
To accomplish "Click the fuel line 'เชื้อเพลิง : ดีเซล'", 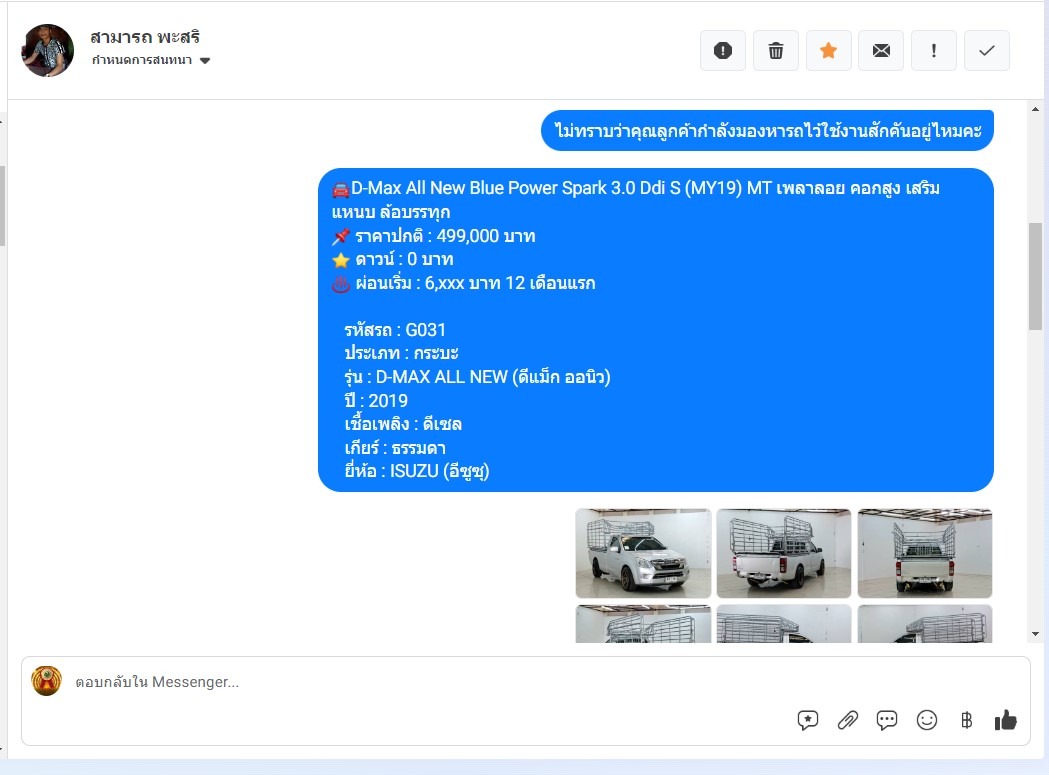I will [x=403, y=424].
